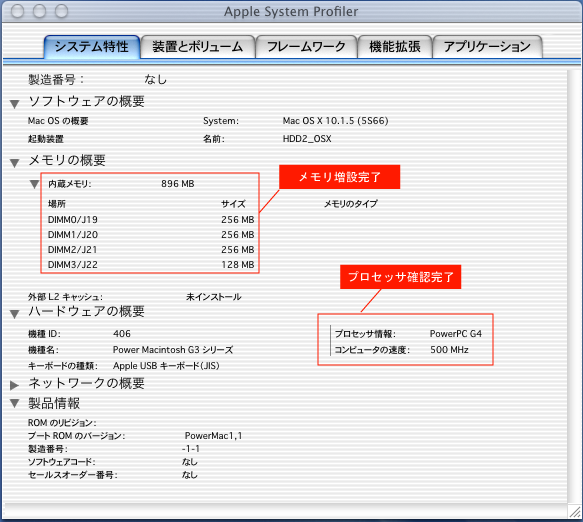The height and width of the screenshot is (522, 583).
Task: Select the DIMM3/J22 memory row
Action: (x=151, y=265)
